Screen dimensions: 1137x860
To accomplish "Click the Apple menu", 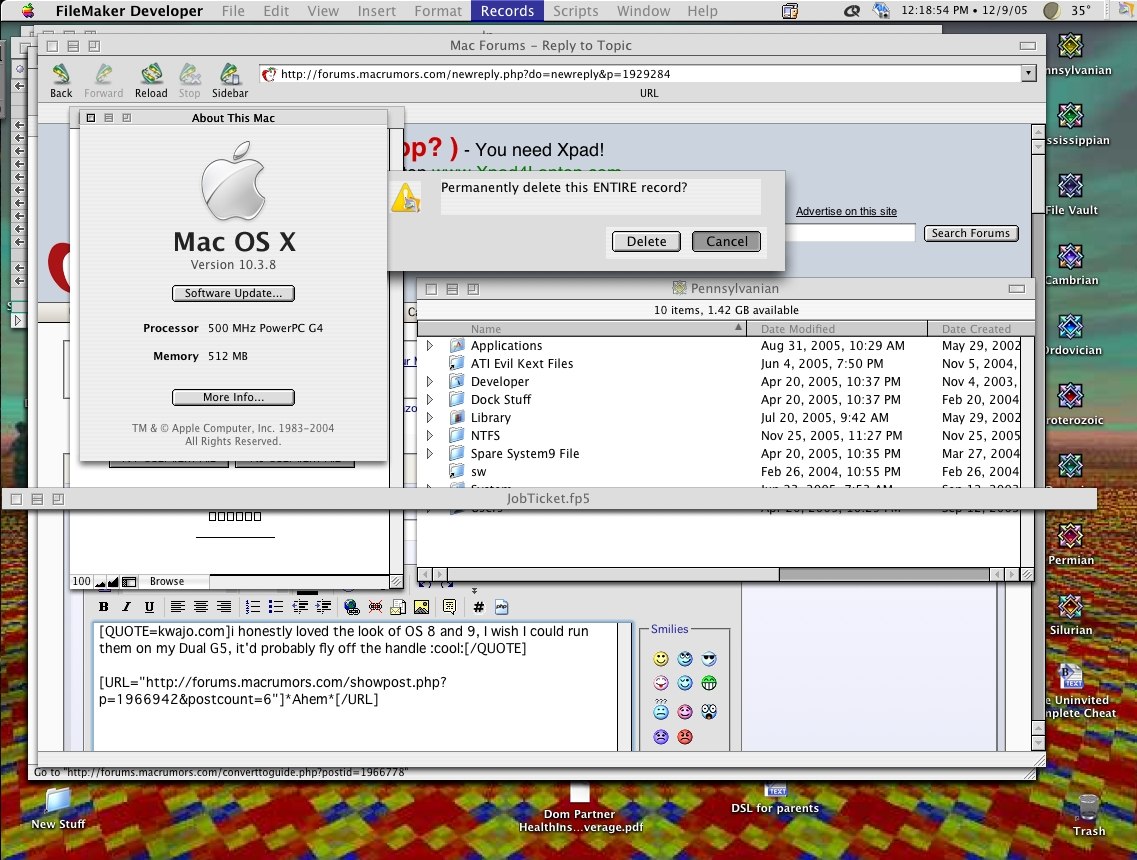I will (x=28, y=11).
